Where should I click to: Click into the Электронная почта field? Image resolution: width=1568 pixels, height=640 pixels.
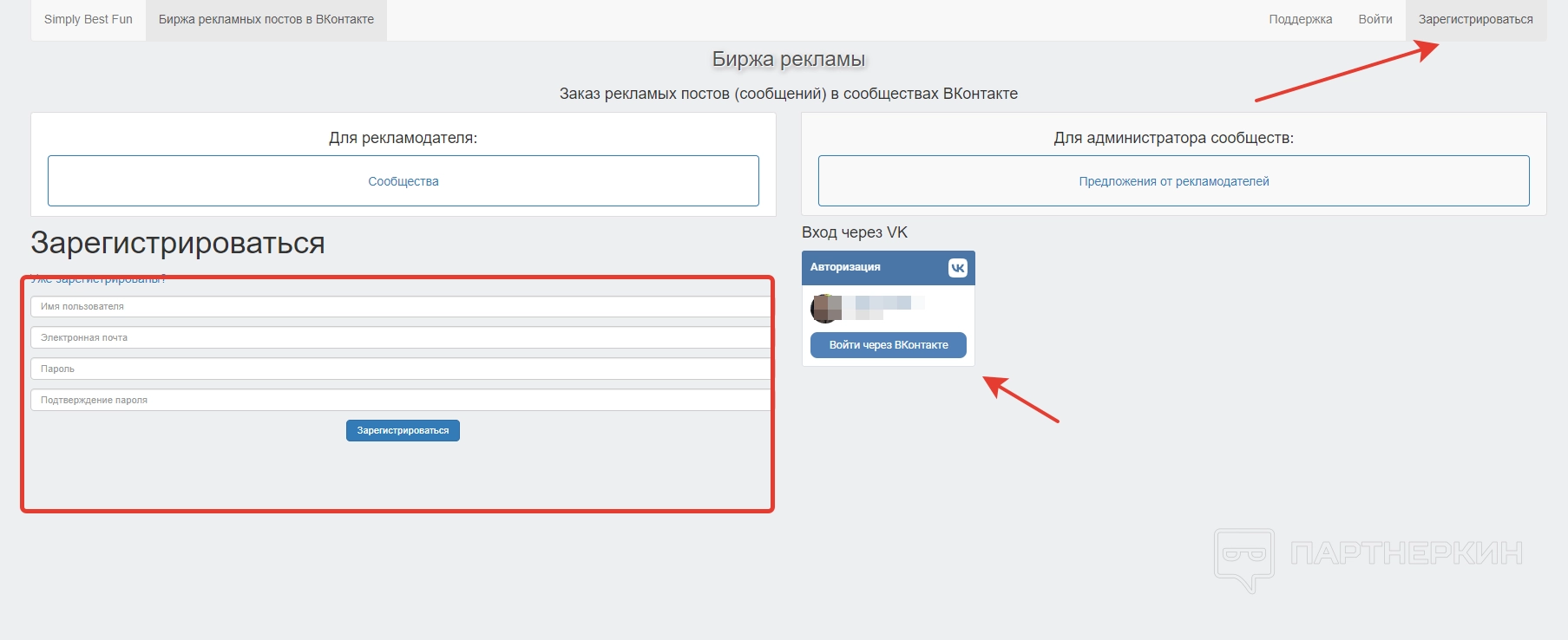401,337
